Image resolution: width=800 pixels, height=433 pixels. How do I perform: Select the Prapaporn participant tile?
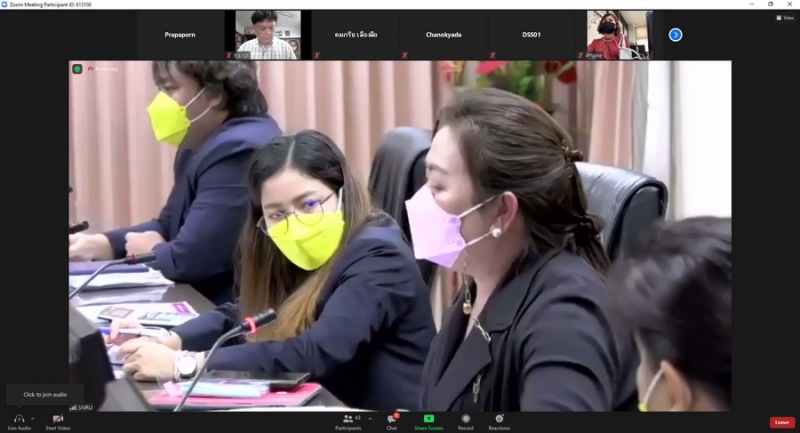coord(180,35)
